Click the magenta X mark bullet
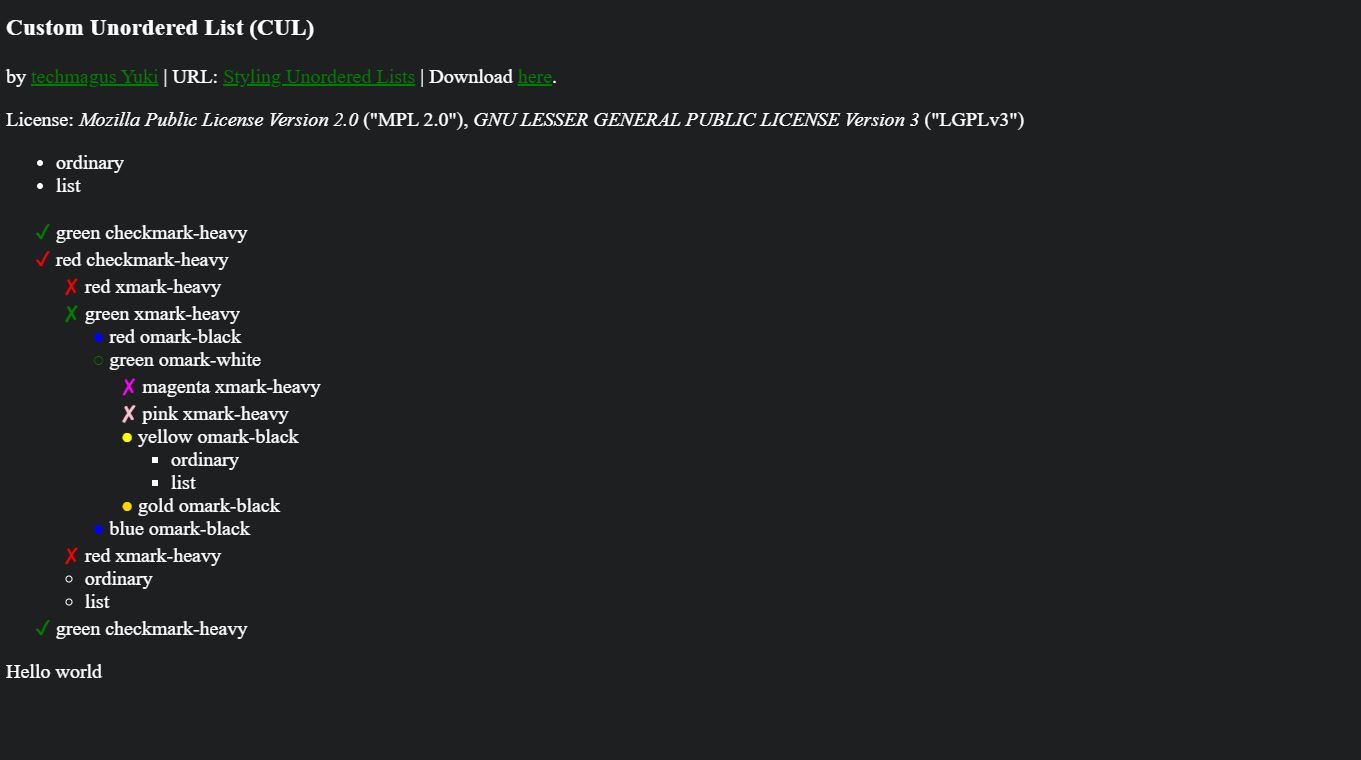 (x=128, y=387)
